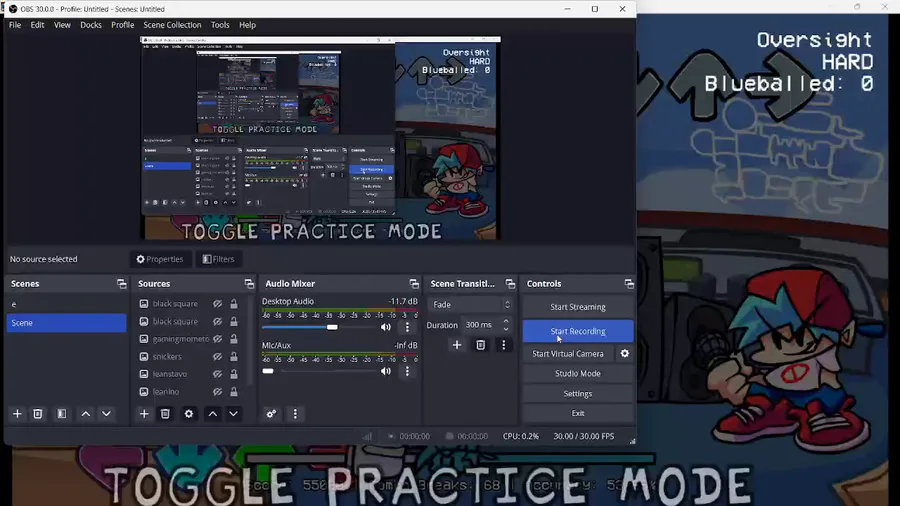This screenshot has width=900, height=506.
Task: Add a new scene with plus icon
Action: click(x=17, y=414)
